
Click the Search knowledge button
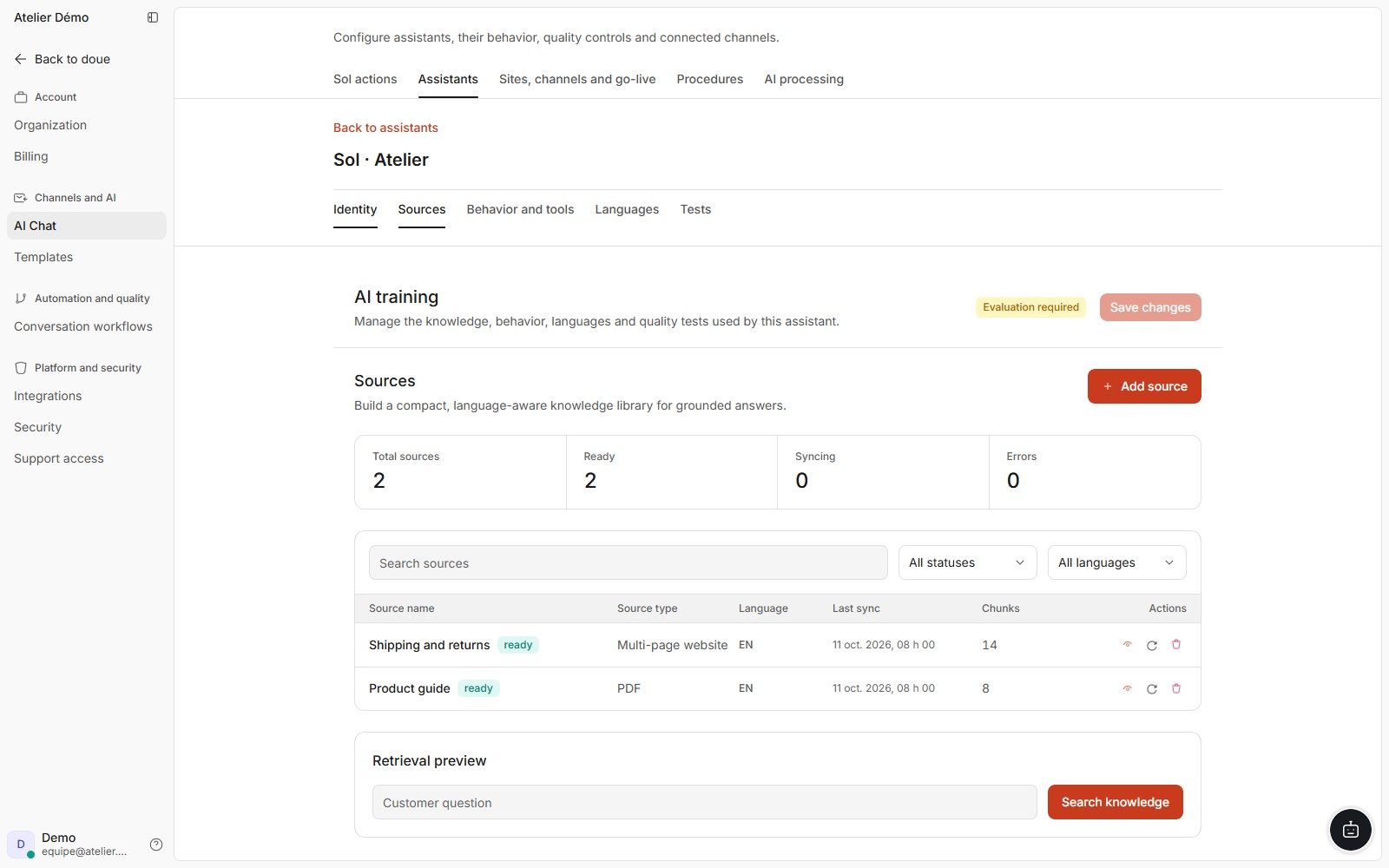1115,802
